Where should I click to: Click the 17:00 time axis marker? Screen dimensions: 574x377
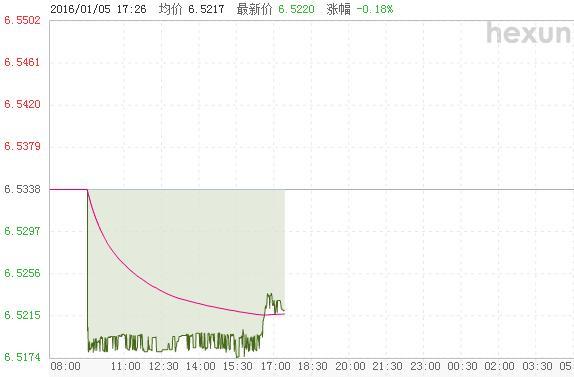[275, 366]
